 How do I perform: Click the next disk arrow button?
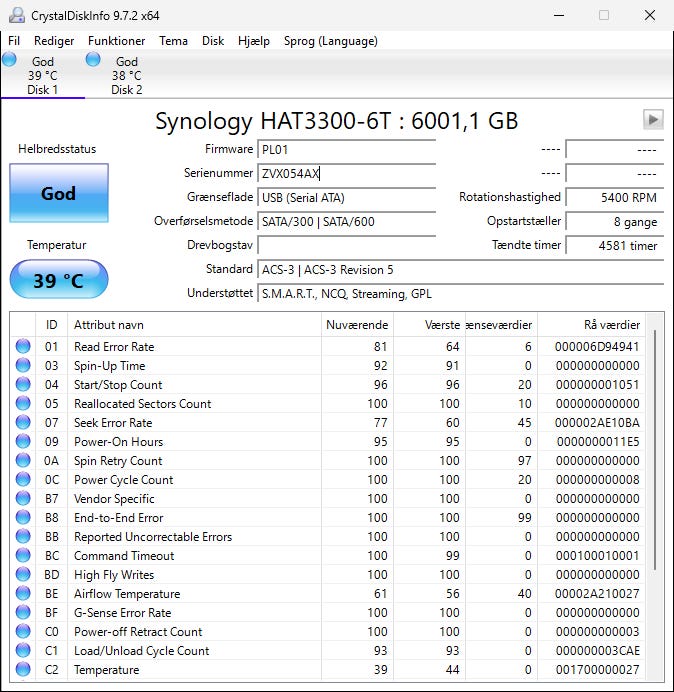pos(653,120)
